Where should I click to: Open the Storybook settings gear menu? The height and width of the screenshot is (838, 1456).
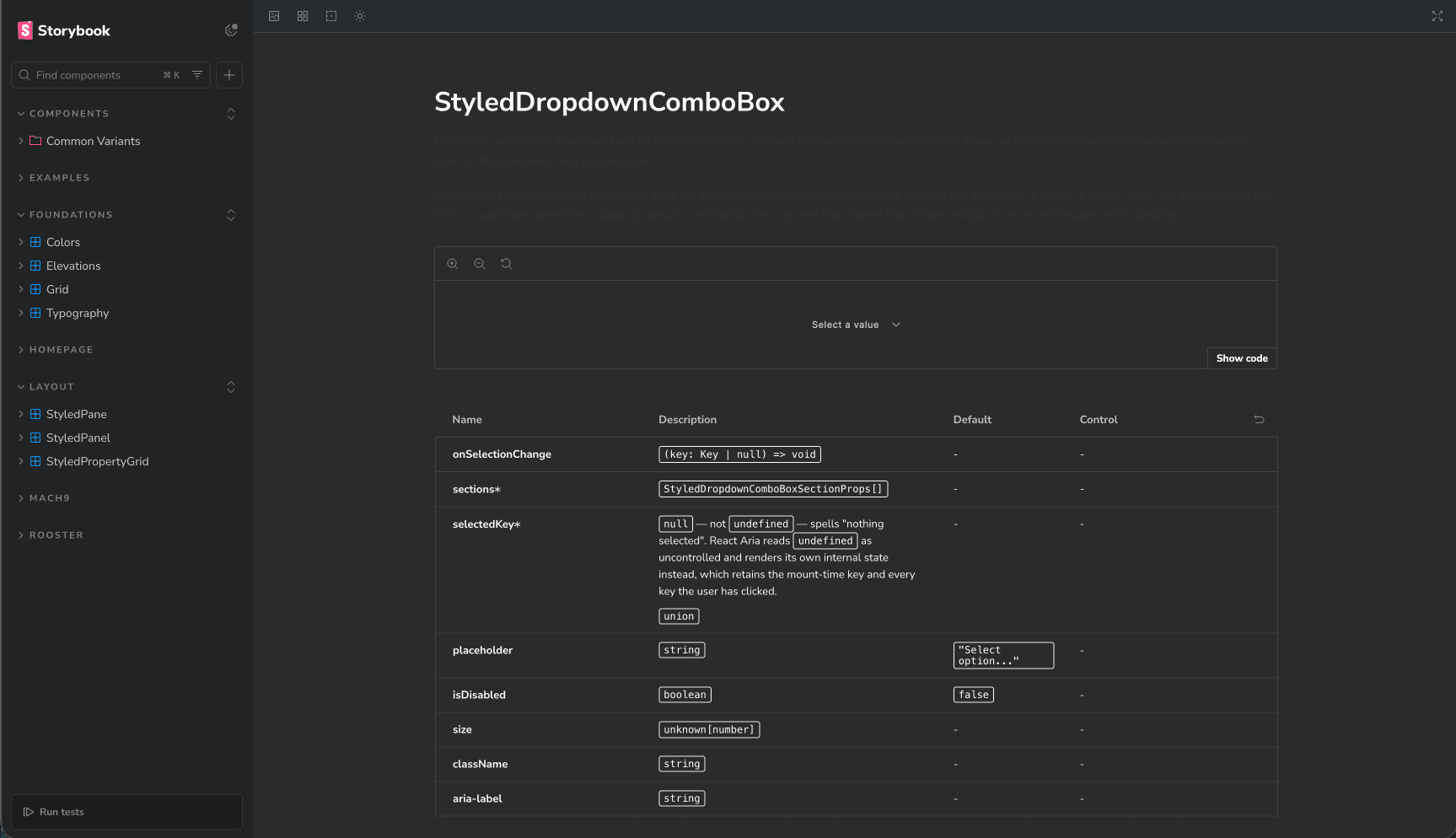click(x=231, y=30)
